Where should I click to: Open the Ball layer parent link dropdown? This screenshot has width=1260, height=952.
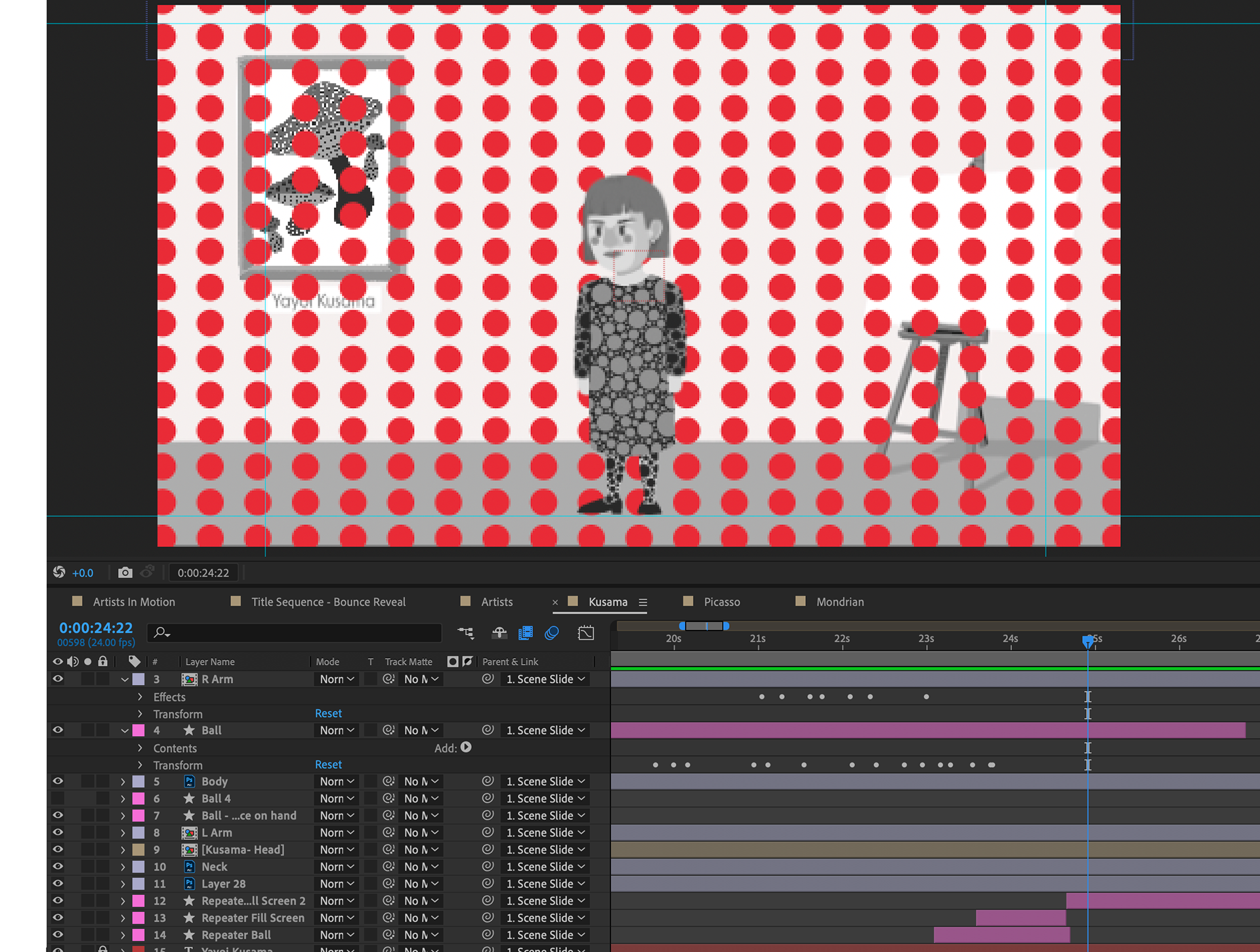(x=545, y=730)
